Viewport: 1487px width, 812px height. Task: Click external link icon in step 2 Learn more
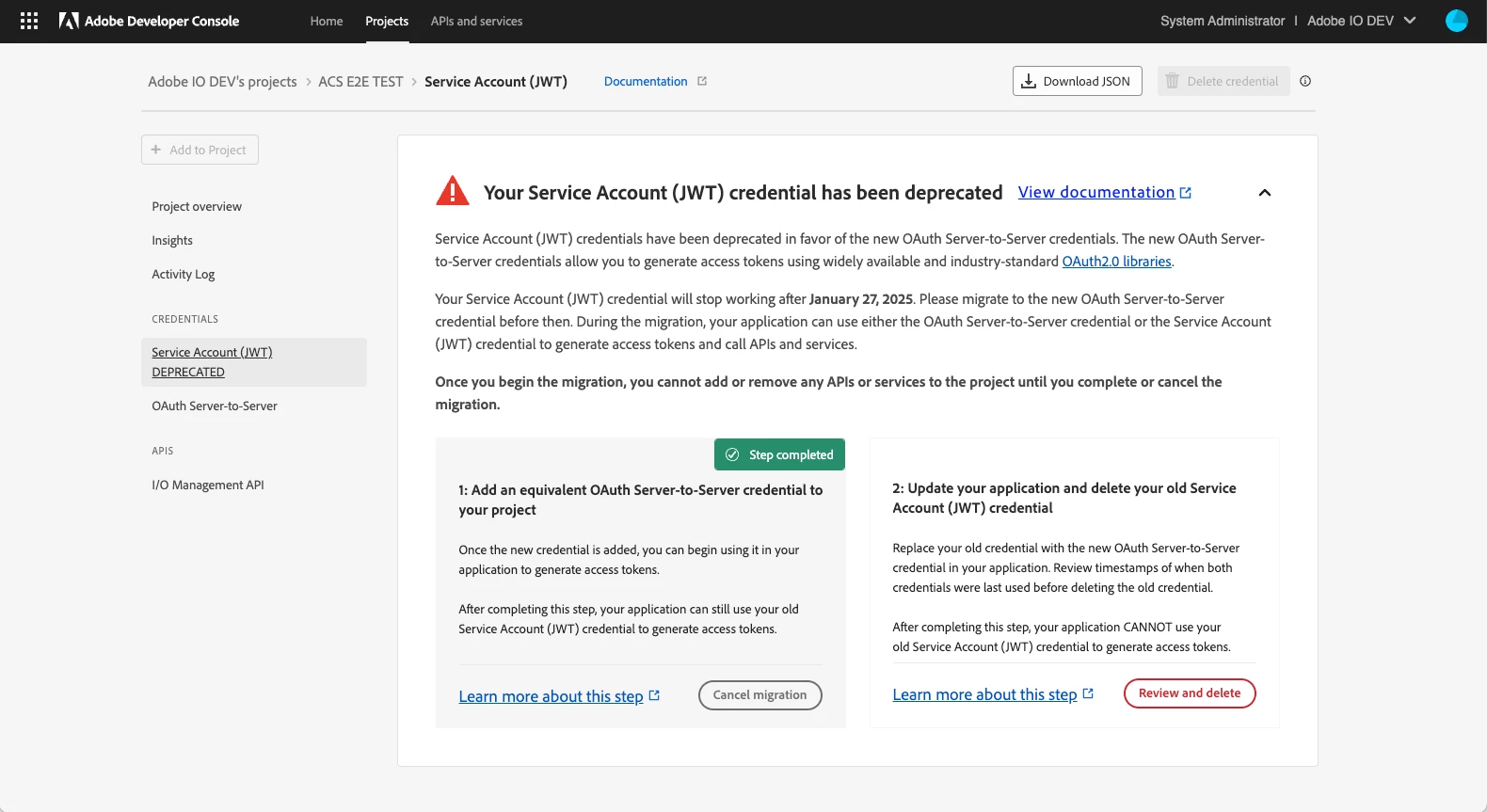click(x=1088, y=694)
